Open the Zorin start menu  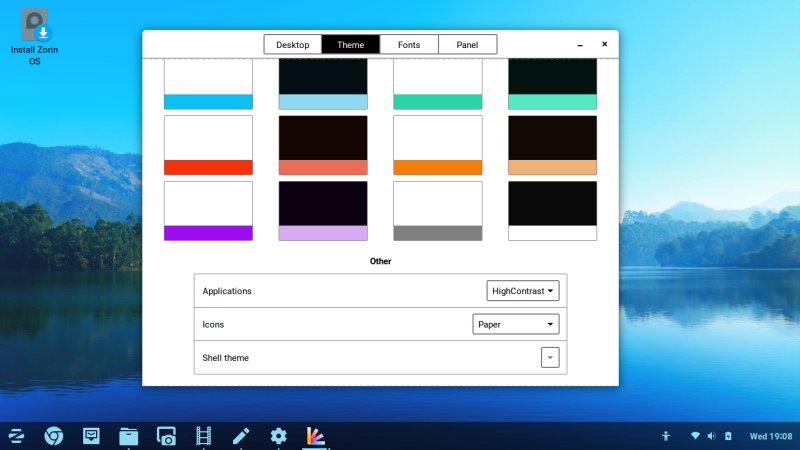[16, 436]
